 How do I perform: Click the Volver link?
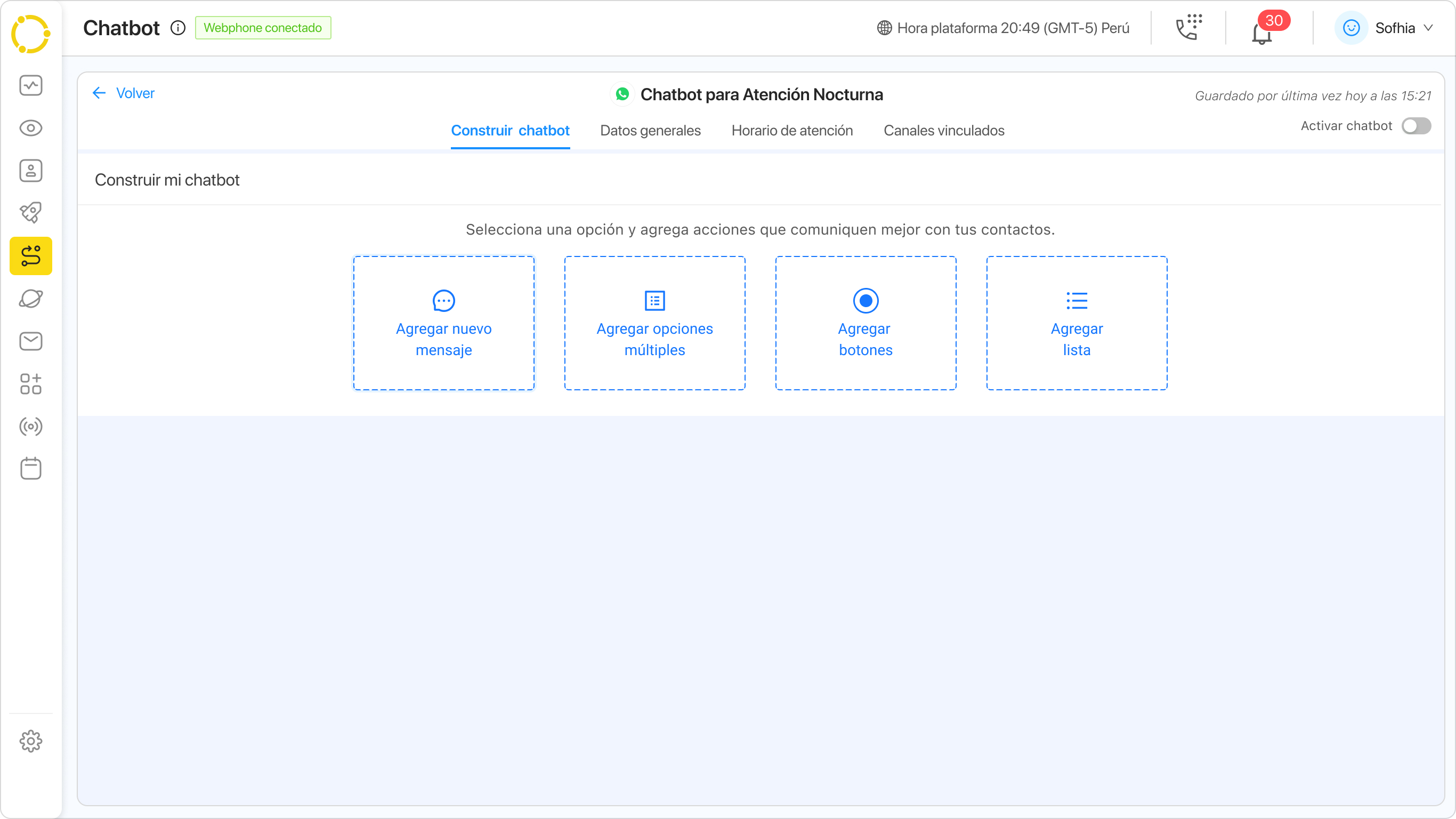[x=135, y=93]
